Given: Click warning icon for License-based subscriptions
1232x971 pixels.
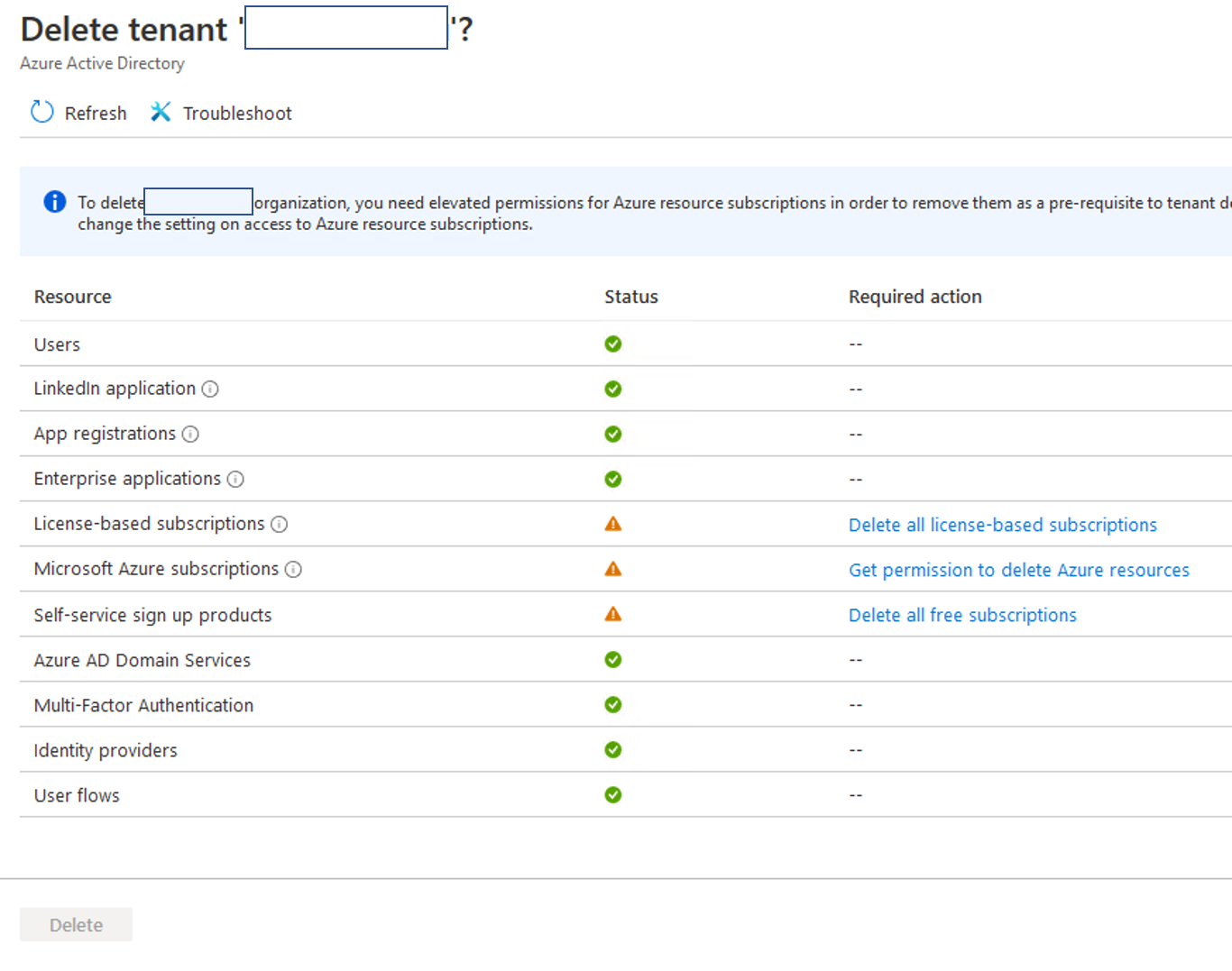Looking at the screenshot, I should (x=613, y=524).
